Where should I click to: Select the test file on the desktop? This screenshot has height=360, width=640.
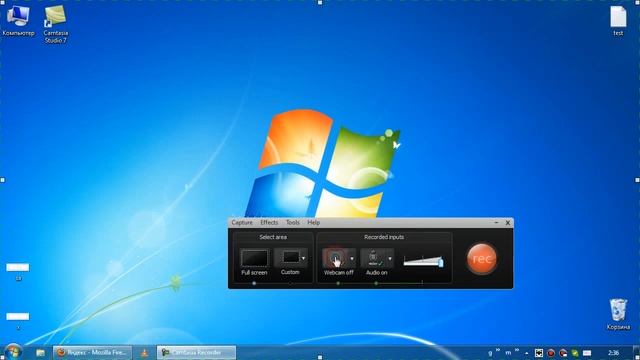tap(618, 21)
